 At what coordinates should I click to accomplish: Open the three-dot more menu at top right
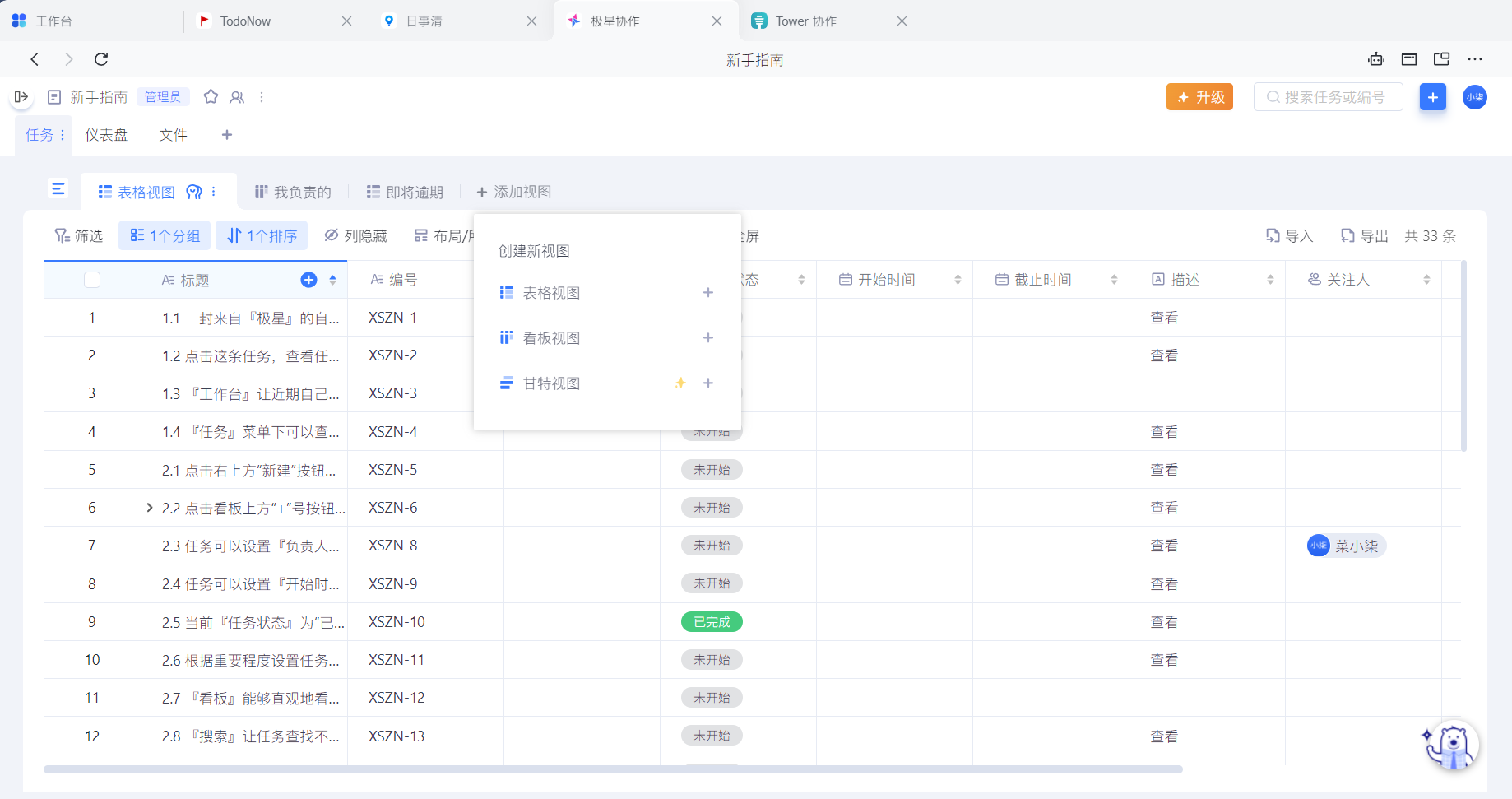pyautogui.click(x=1475, y=59)
